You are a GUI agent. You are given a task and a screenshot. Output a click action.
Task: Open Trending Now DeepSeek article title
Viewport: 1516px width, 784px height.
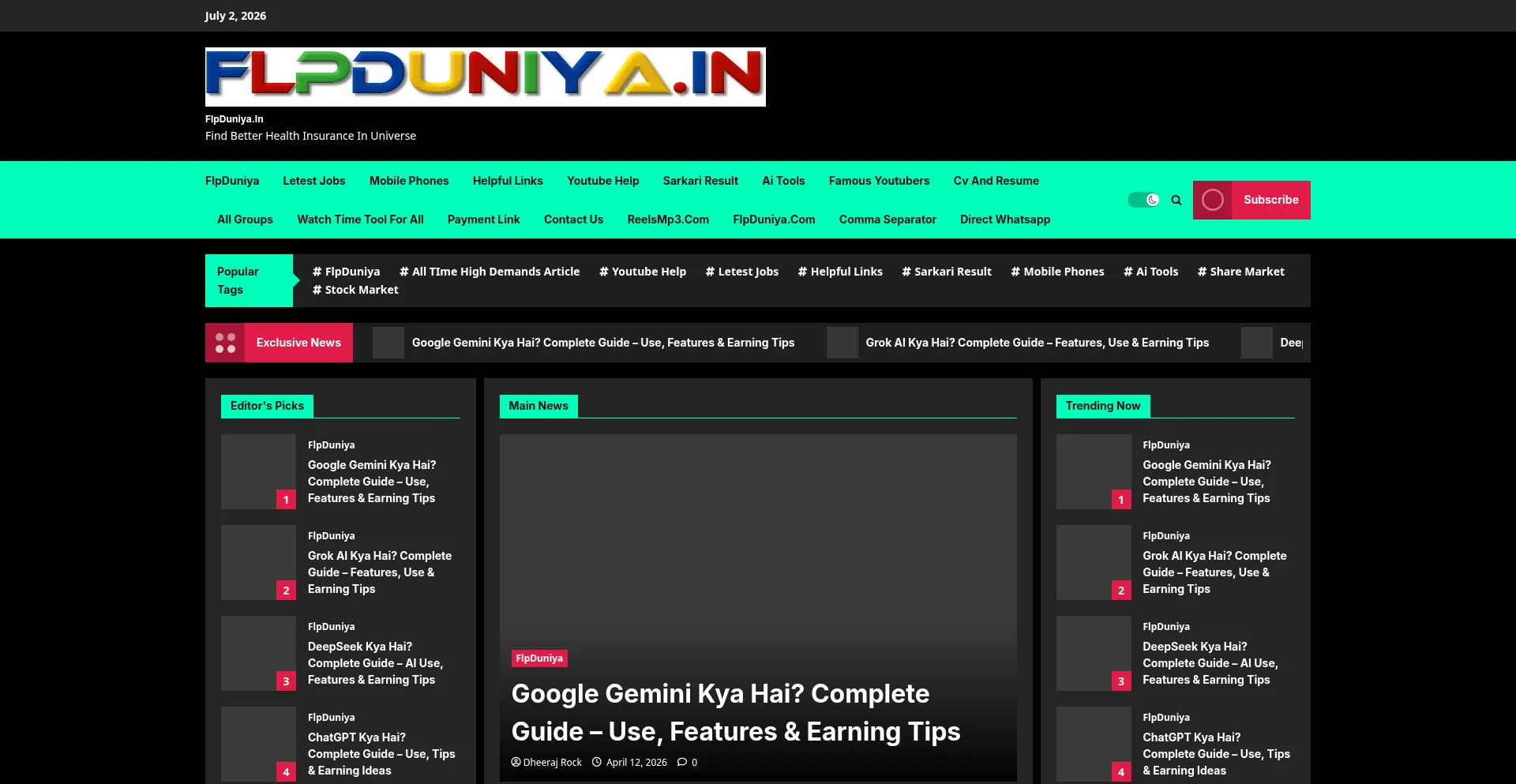1210,663
